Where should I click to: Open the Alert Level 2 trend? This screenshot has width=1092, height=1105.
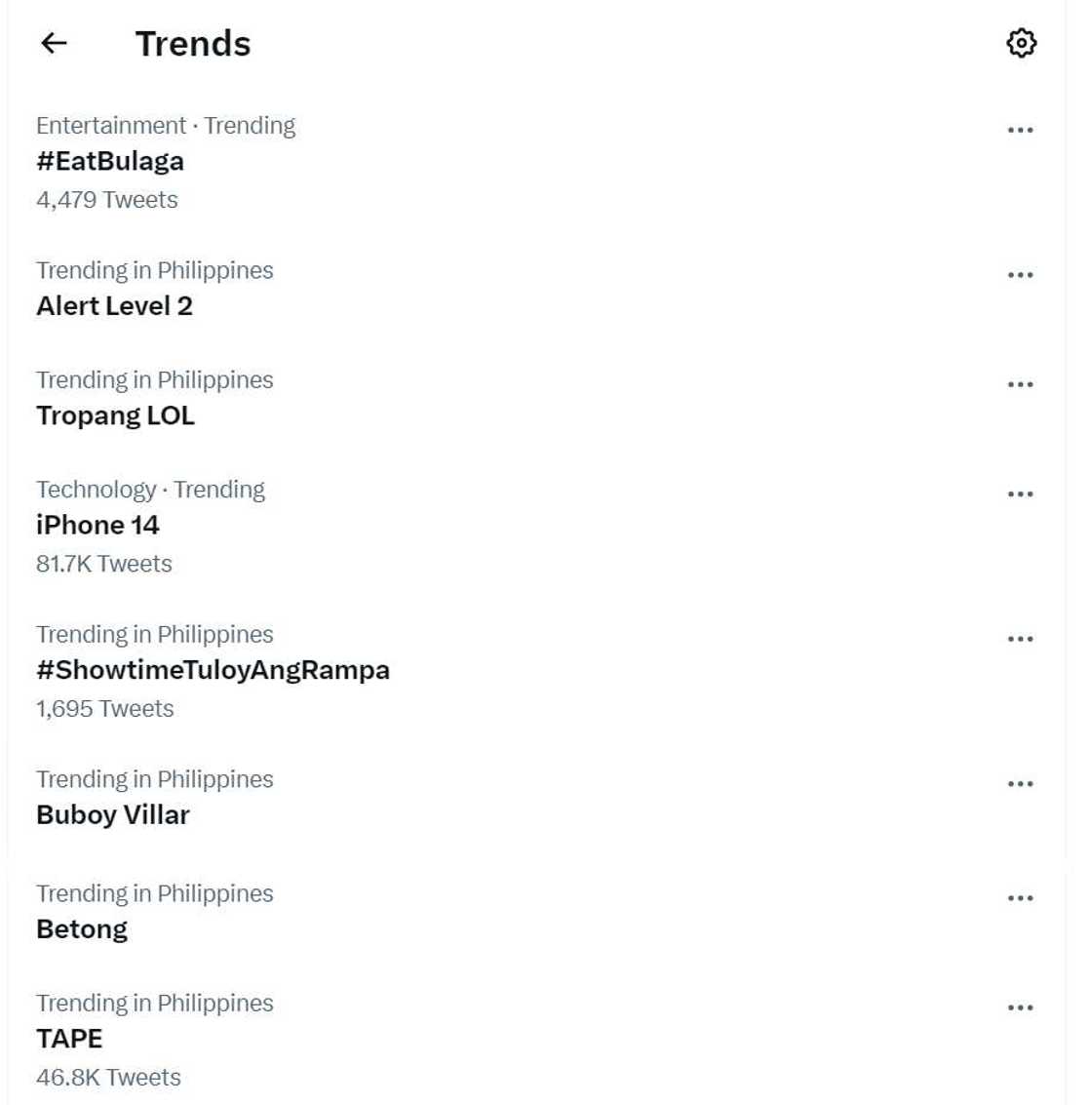pos(114,306)
